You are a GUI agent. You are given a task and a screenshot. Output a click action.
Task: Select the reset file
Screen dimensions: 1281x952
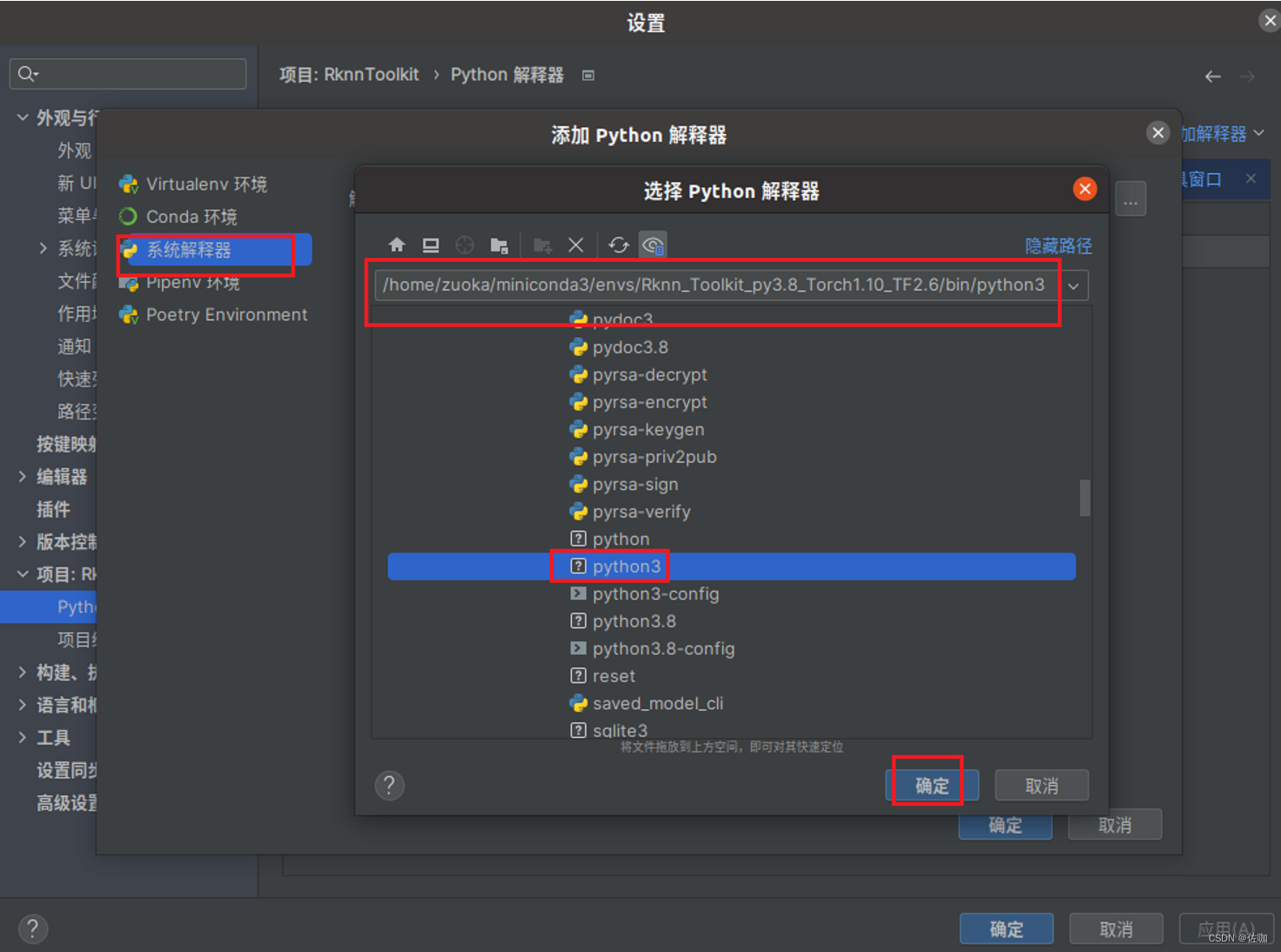(x=602, y=676)
